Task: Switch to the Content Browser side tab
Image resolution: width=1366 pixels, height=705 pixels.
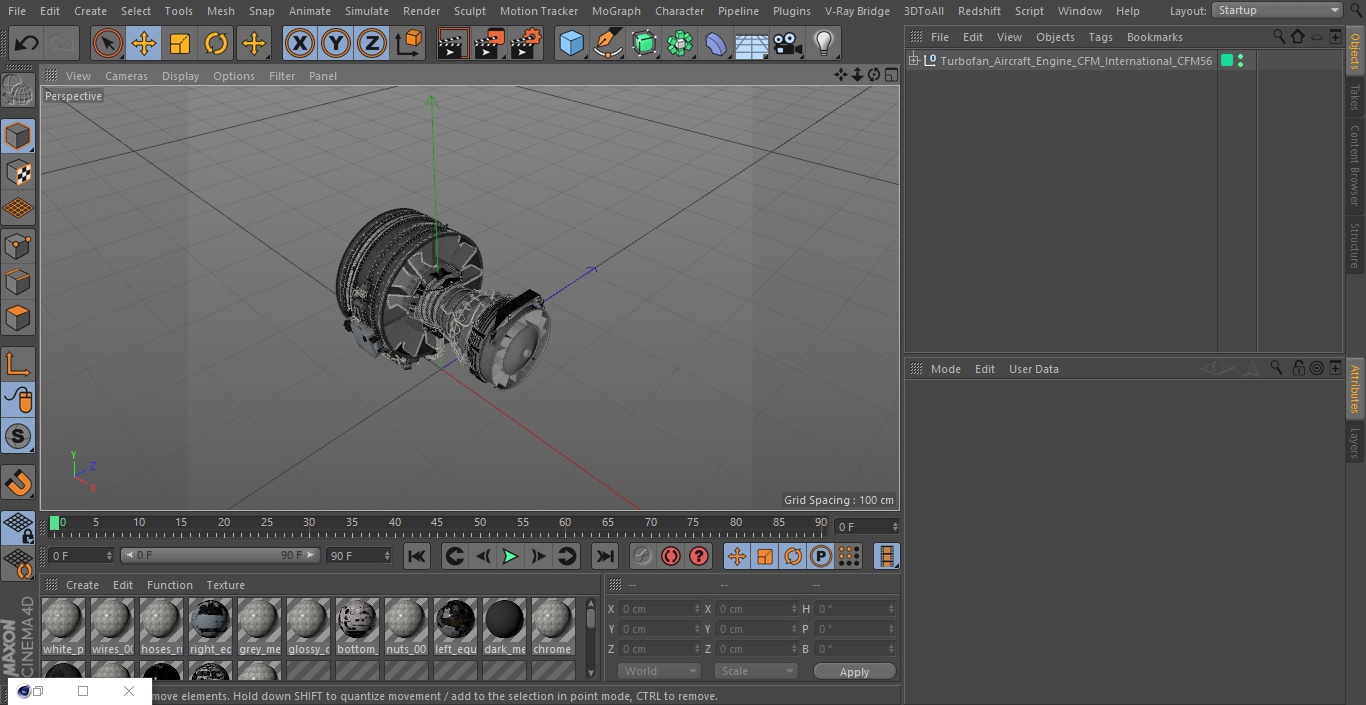Action: point(1355,165)
